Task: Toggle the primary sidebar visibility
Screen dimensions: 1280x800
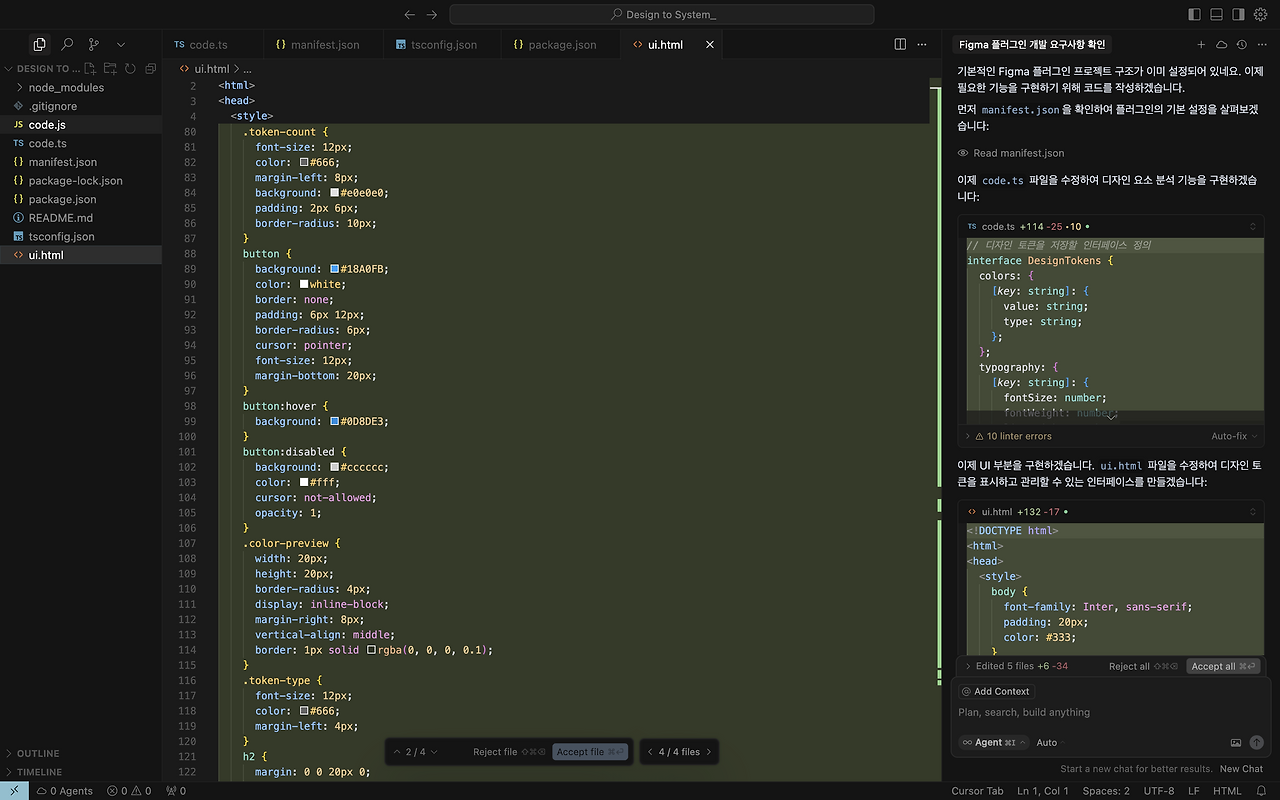Action: point(1194,14)
